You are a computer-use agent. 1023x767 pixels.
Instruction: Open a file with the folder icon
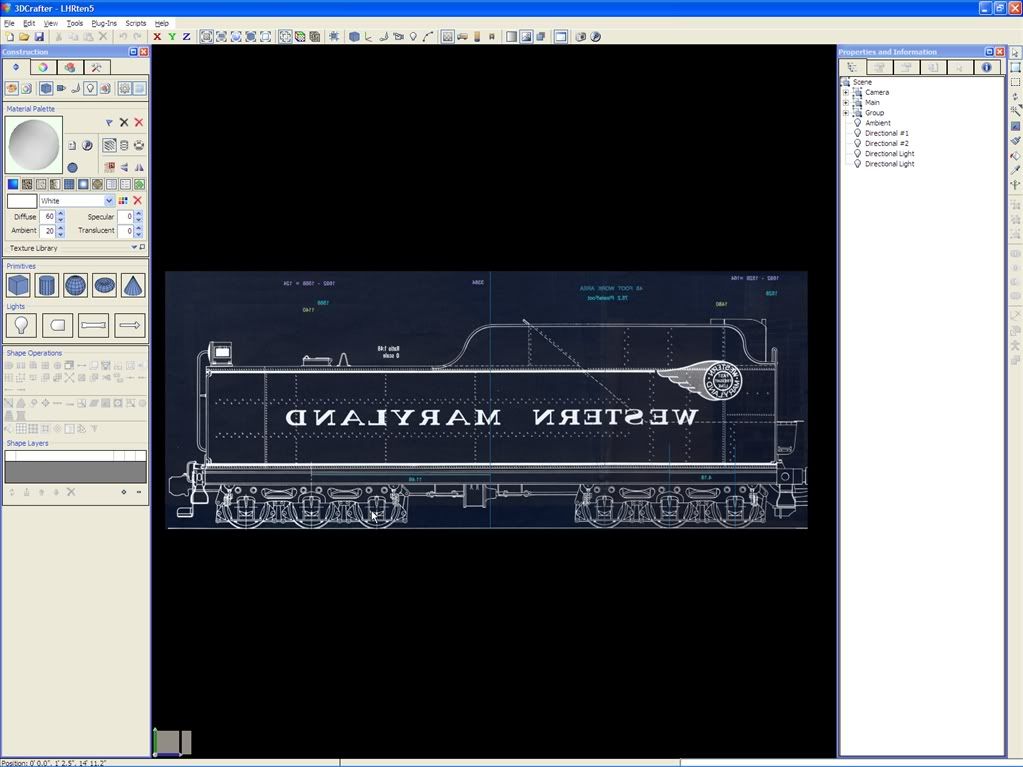click(24, 37)
